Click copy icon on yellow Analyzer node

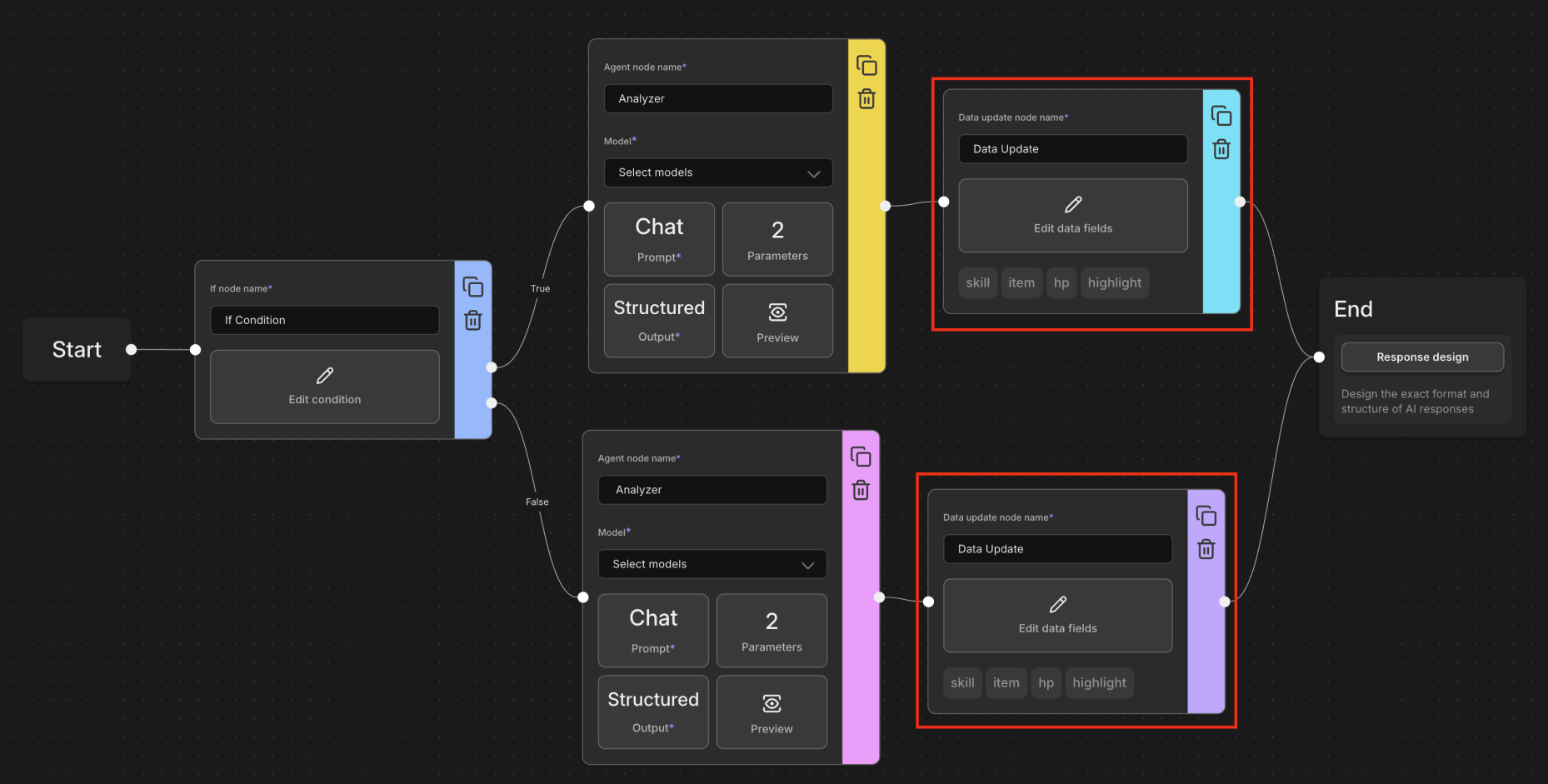pos(866,66)
